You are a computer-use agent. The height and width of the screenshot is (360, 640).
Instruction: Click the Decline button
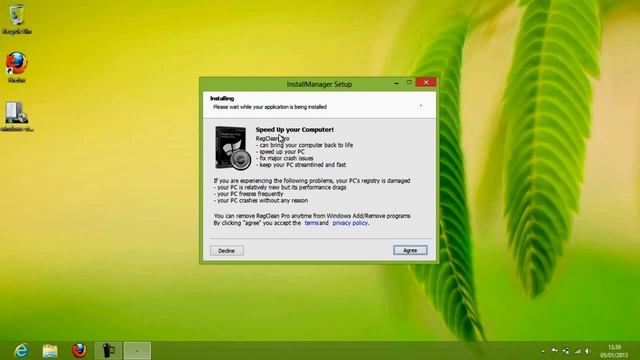click(227, 251)
